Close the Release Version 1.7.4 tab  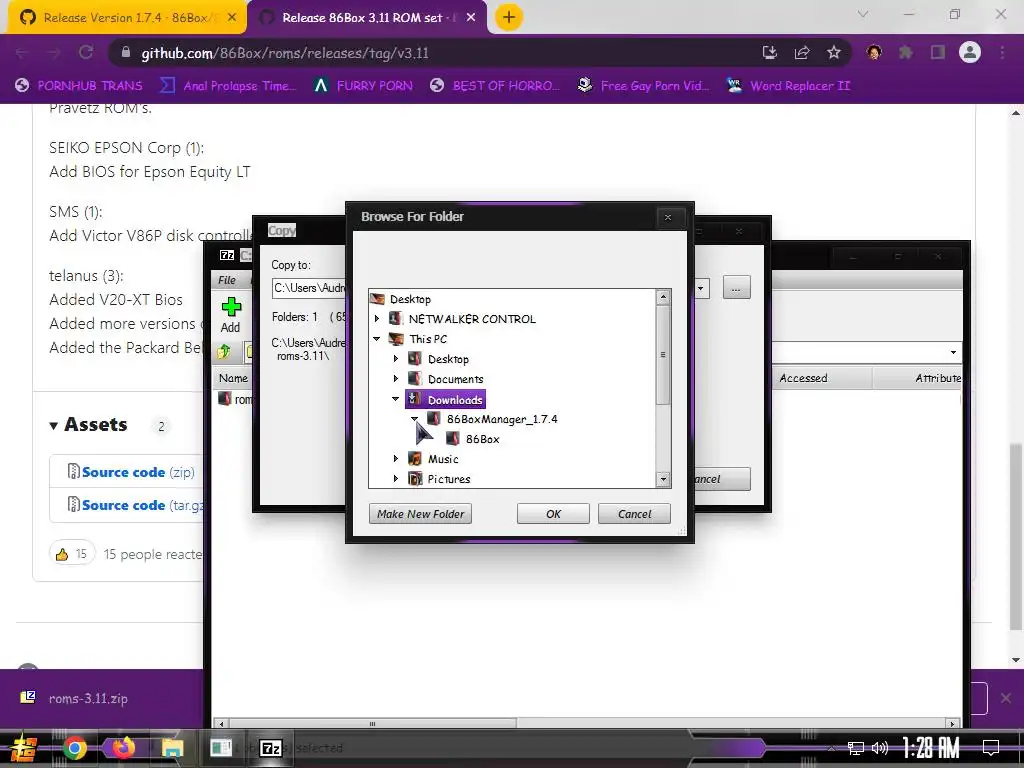click(232, 18)
